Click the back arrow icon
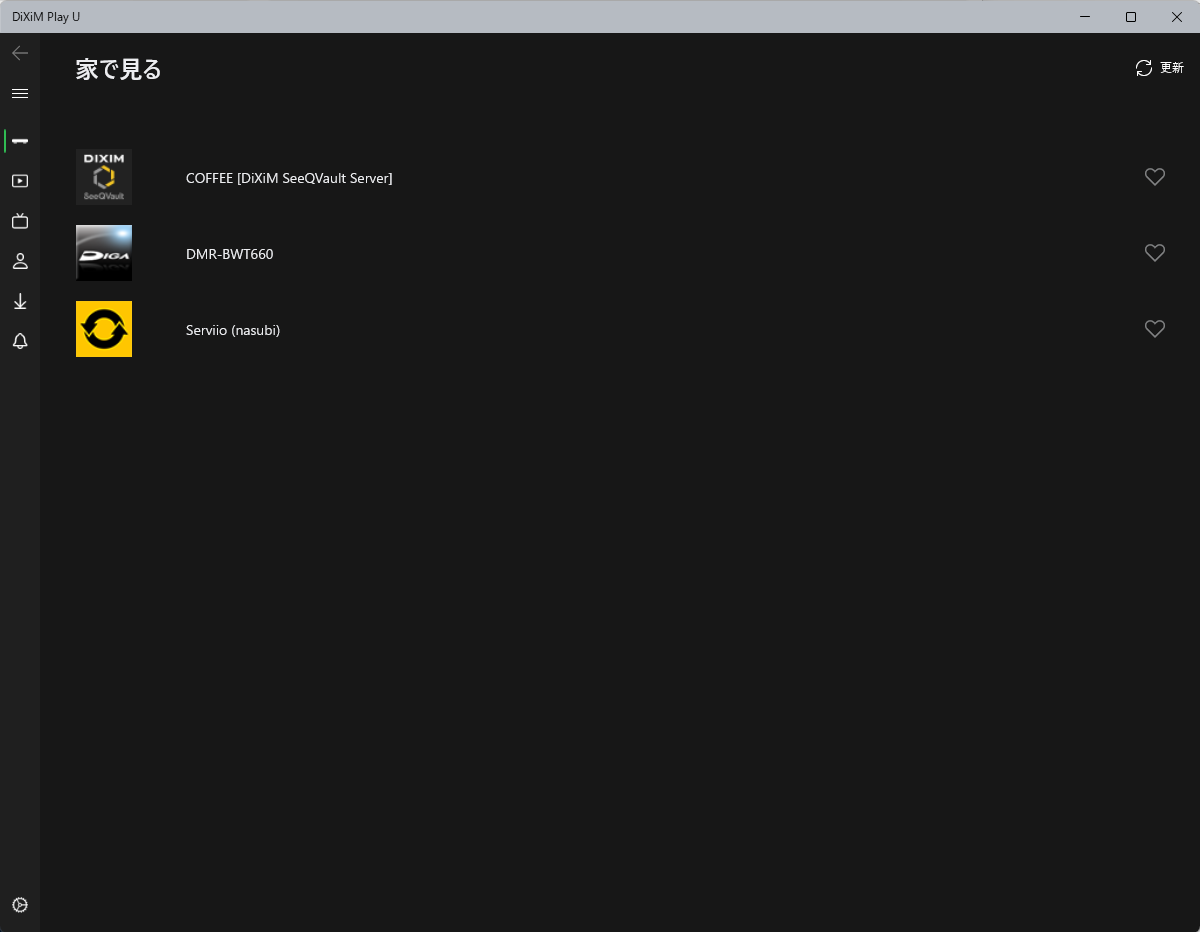The height and width of the screenshot is (932, 1200). pos(20,53)
